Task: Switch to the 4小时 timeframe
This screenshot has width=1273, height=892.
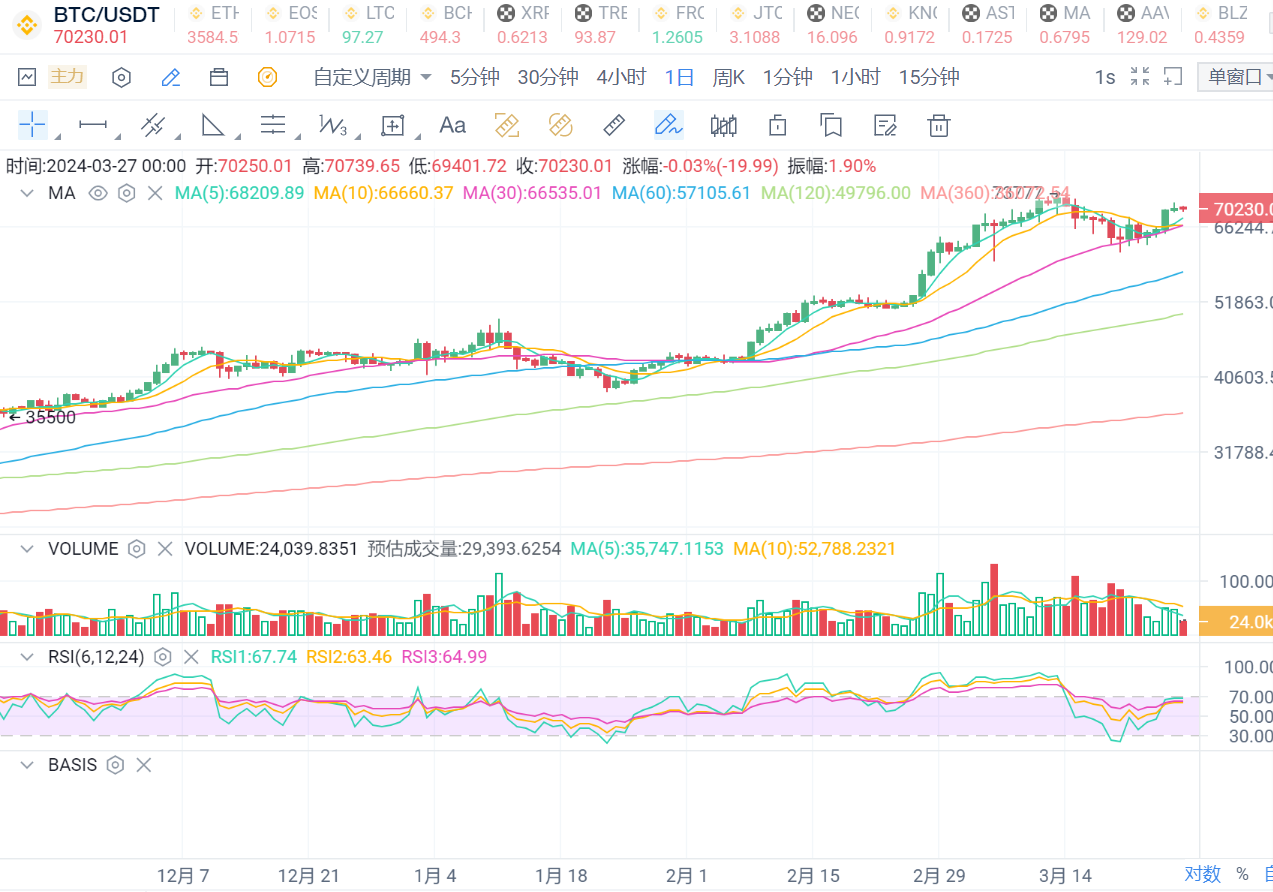Action: tap(621, 77)
